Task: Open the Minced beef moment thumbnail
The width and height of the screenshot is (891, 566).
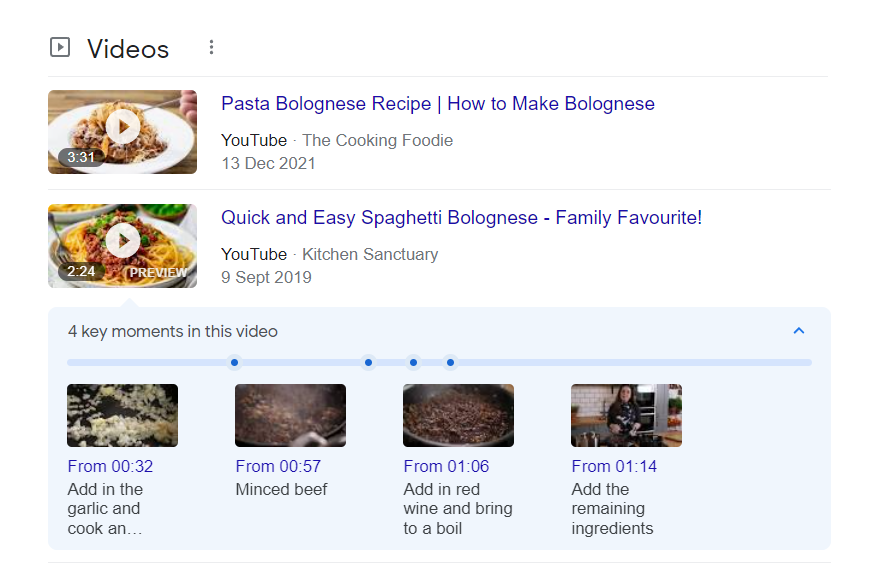Action: pos(290,415)
